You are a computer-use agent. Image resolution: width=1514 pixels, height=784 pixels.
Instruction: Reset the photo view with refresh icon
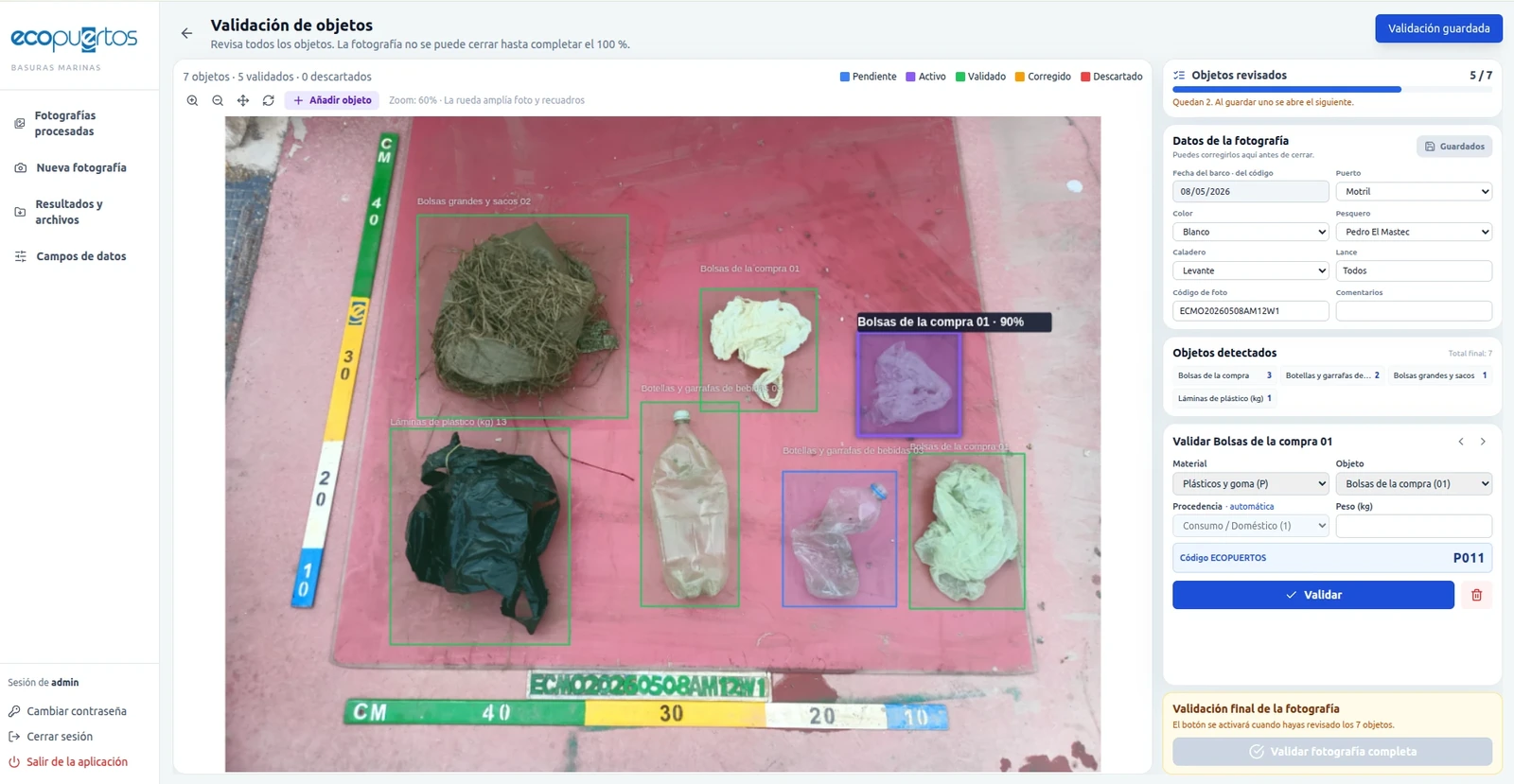(269, 100)
